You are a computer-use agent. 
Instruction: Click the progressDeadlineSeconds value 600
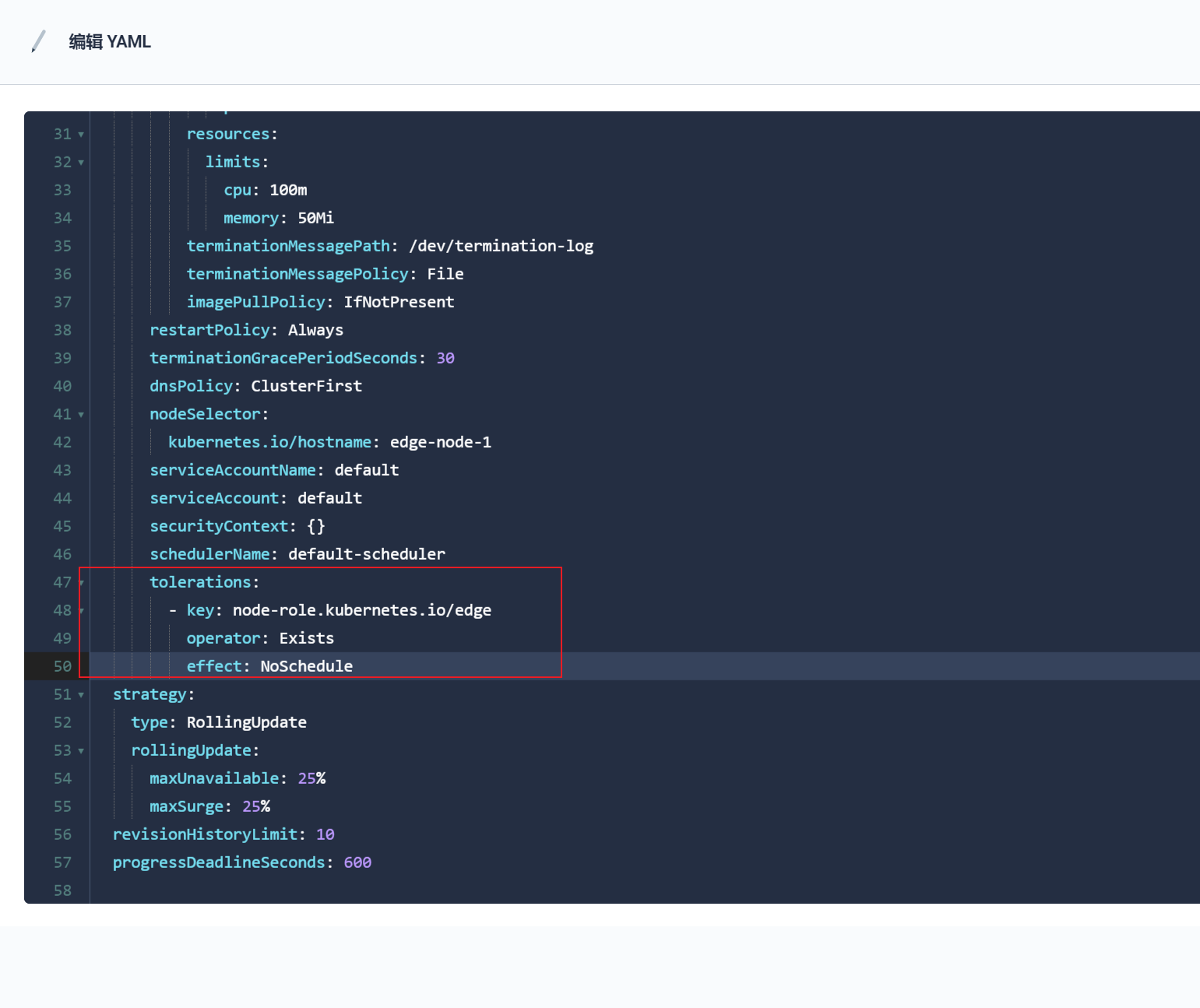pos(357,862)
